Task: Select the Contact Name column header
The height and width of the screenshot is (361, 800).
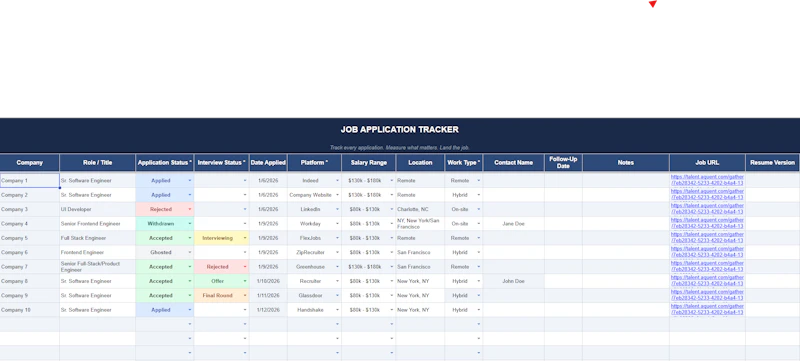Action: point(513,163)
